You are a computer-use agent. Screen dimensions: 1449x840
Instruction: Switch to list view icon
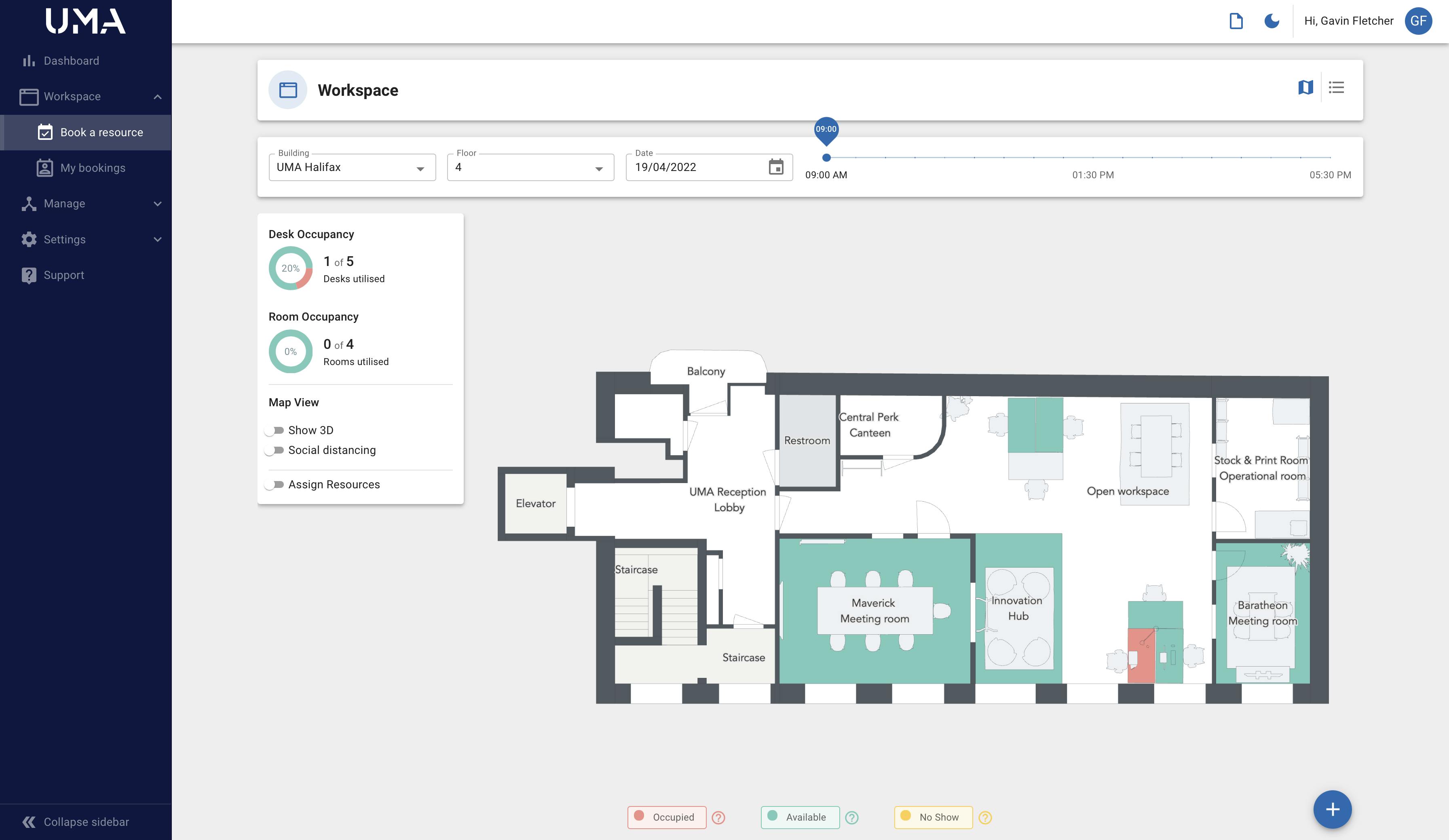(x=1336, y=87)
